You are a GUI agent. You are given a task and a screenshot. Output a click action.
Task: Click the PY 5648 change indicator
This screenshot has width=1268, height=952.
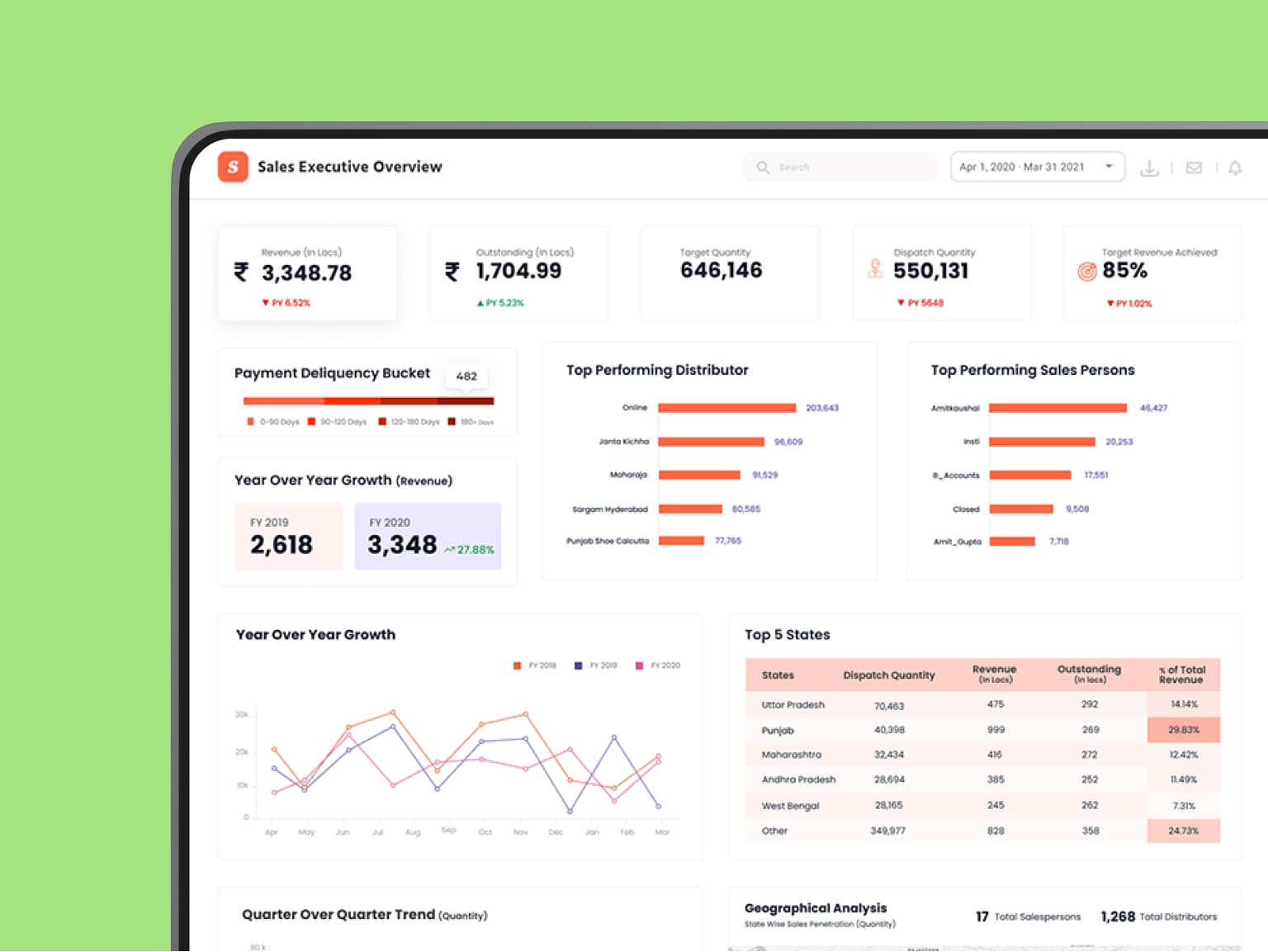(x=920, y=303)
